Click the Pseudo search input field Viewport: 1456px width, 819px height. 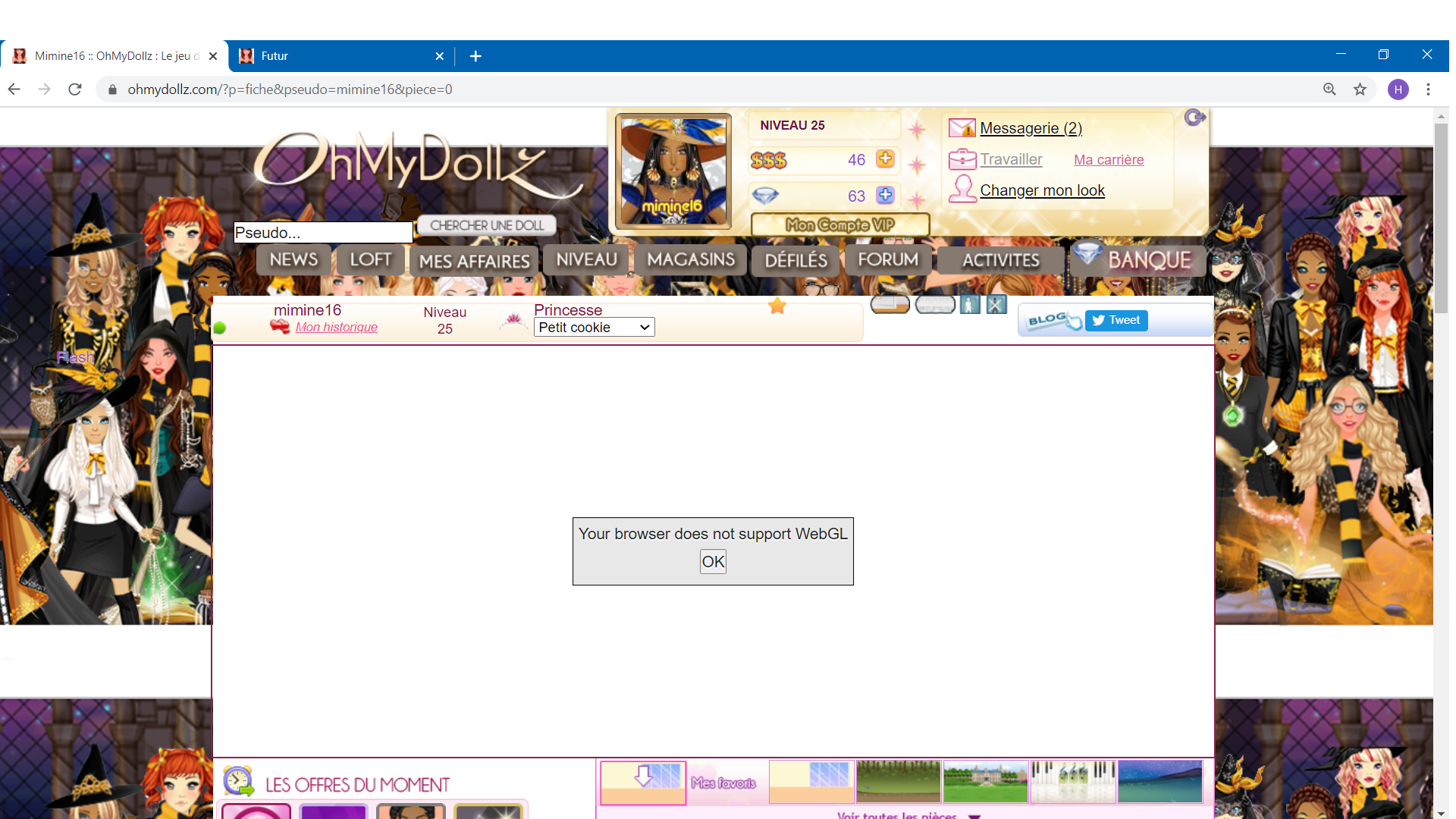pyautogui.click(x=323, y=233)
